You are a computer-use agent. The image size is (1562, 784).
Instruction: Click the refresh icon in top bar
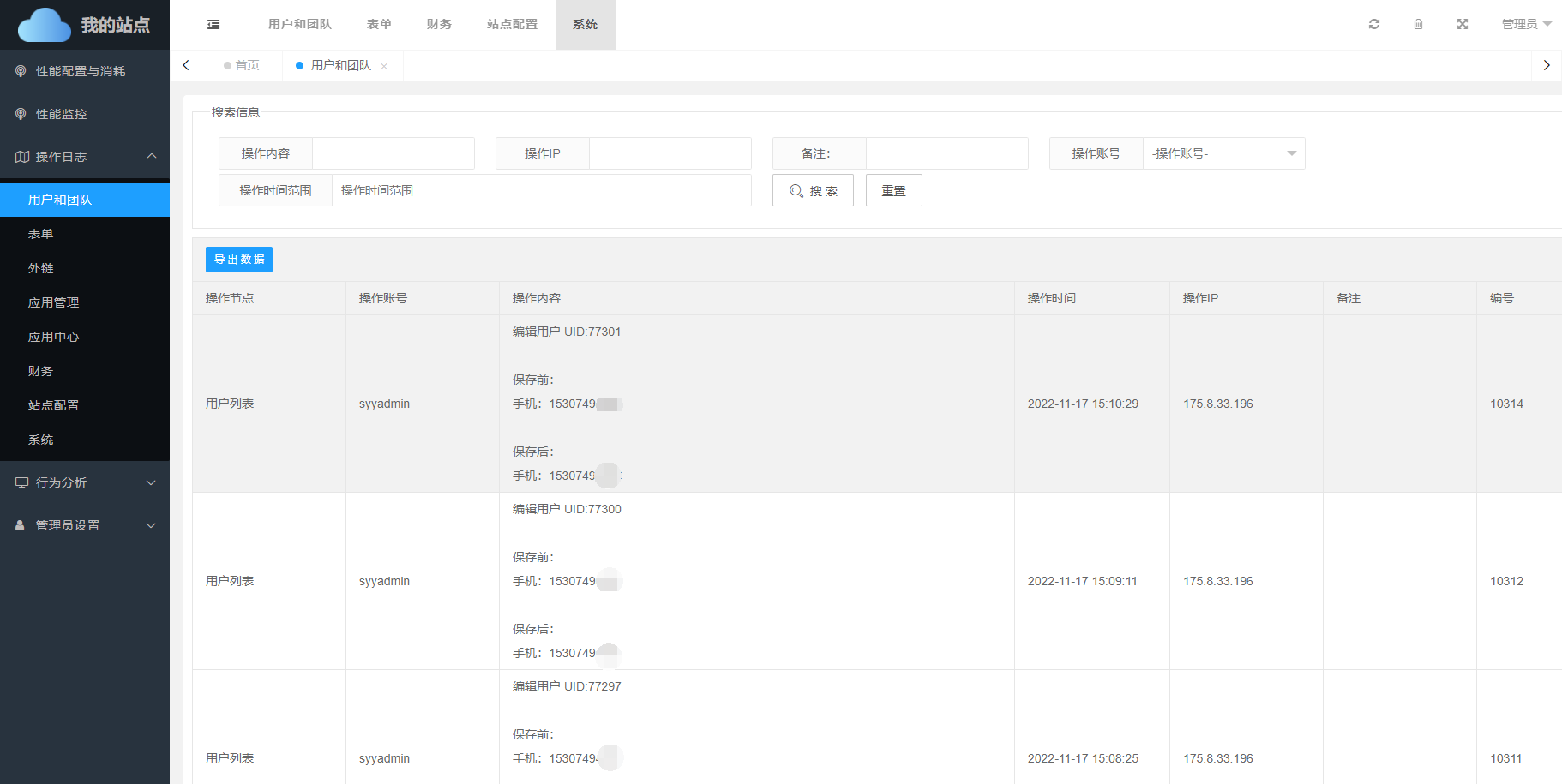tap(1374, 24)
